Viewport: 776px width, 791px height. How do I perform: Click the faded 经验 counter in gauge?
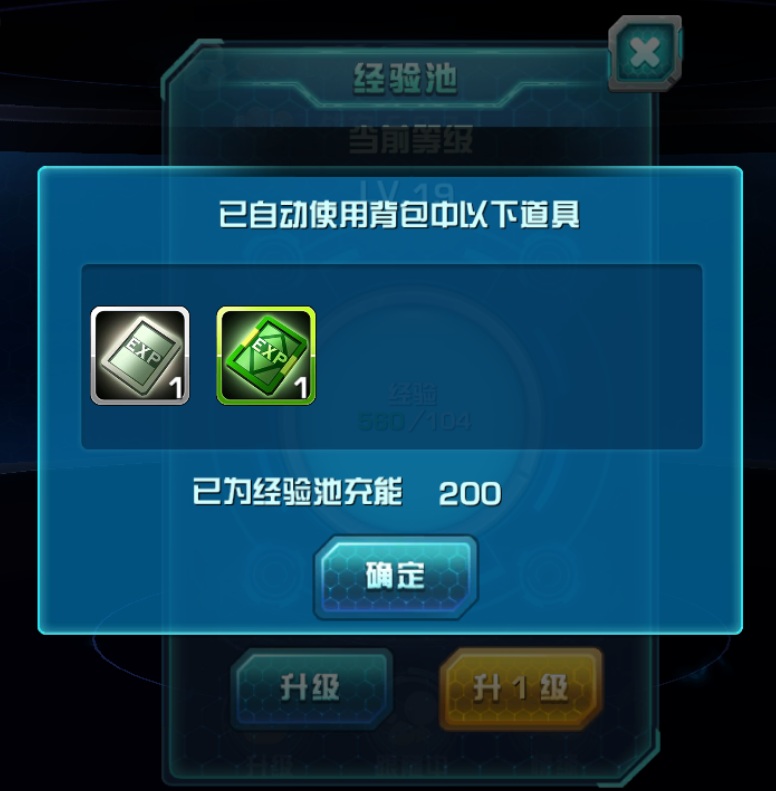point(414,409)
